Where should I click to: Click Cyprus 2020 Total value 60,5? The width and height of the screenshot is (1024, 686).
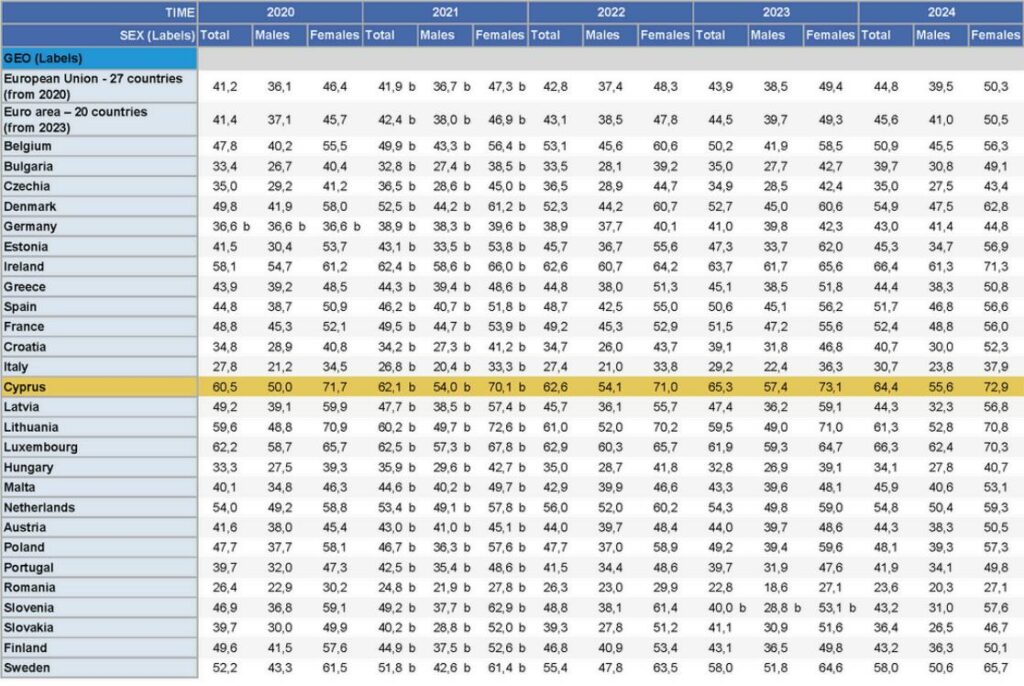(x=225, y=387)
